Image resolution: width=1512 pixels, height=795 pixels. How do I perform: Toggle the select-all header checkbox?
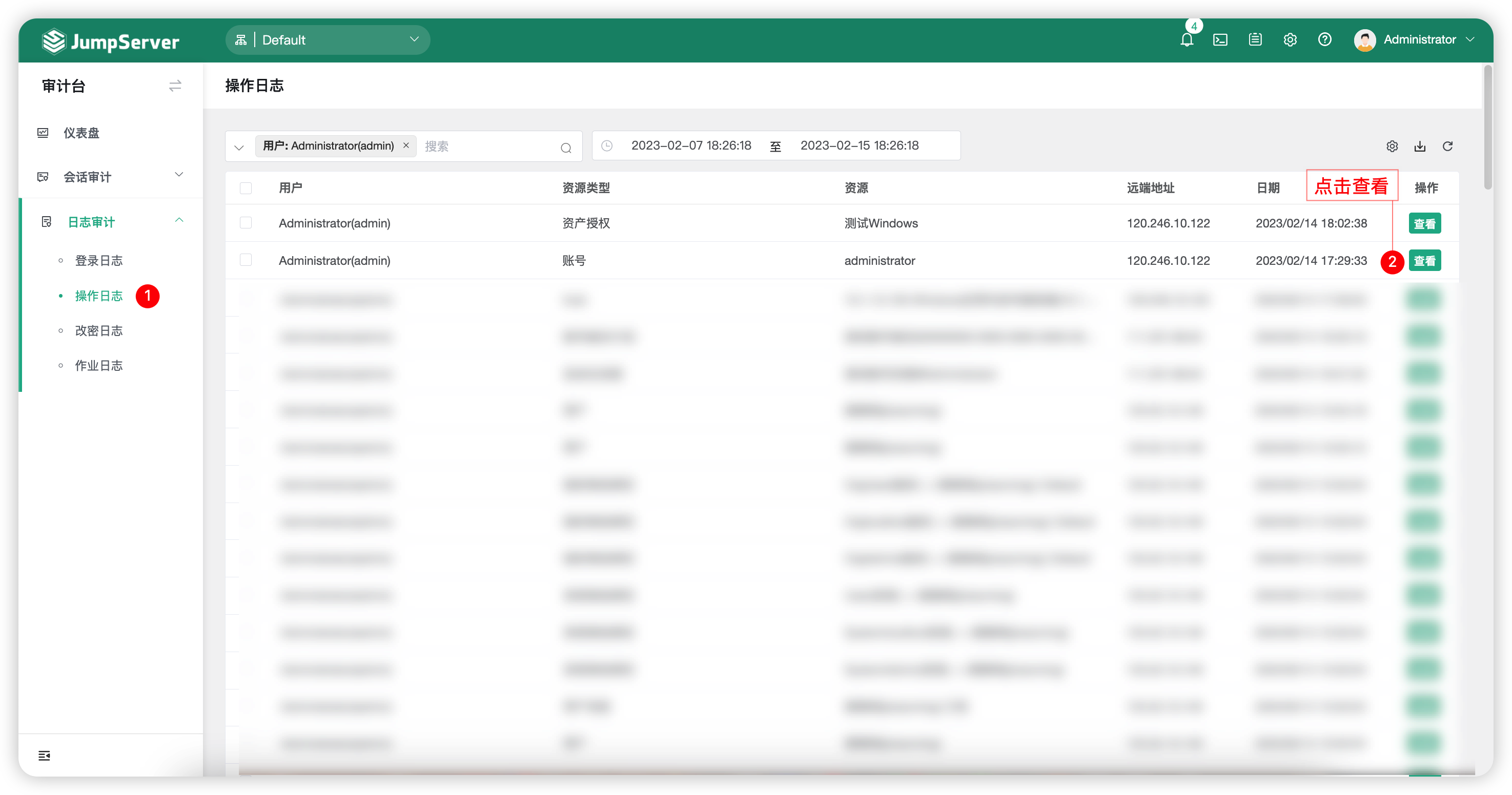[x=246, y=188]
